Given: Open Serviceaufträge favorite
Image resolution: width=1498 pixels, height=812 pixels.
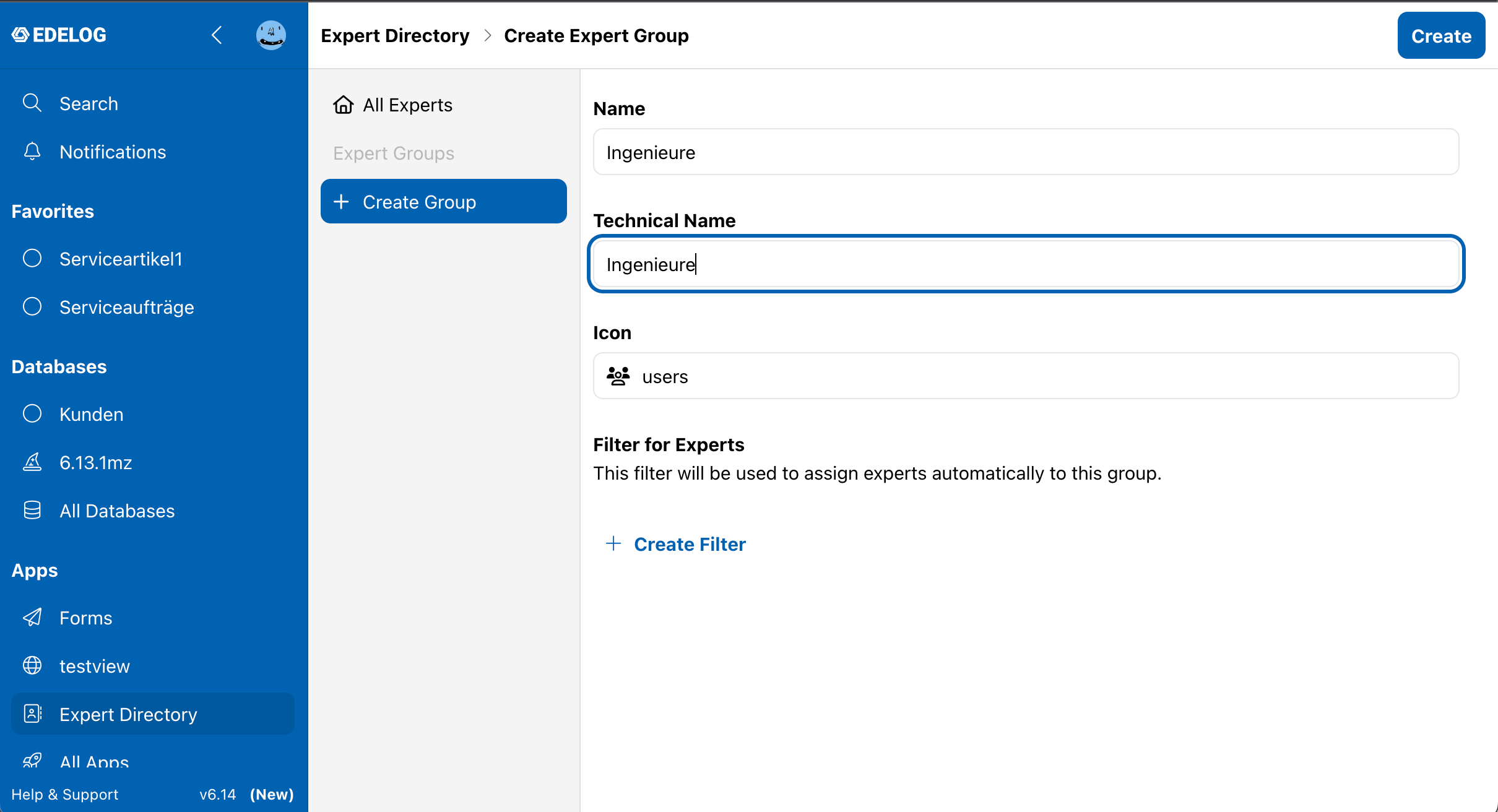Looking at the screenshot, I should [153, 307].
